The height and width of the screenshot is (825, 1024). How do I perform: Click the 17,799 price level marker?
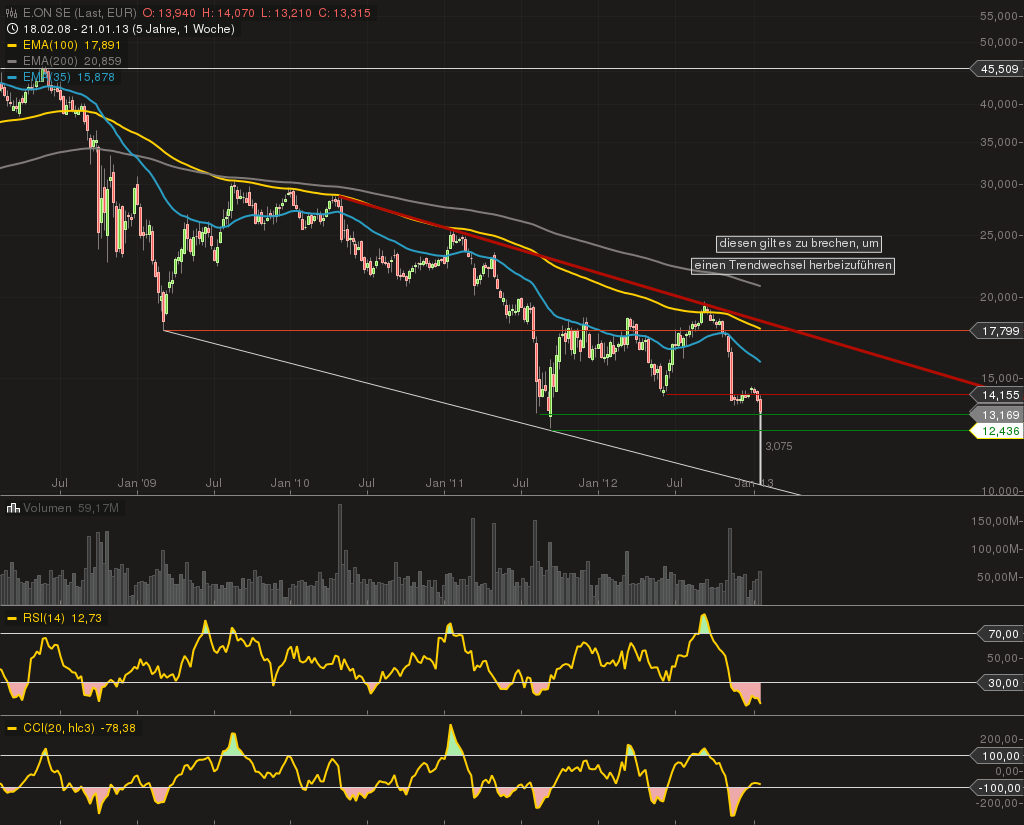point(997,331)
